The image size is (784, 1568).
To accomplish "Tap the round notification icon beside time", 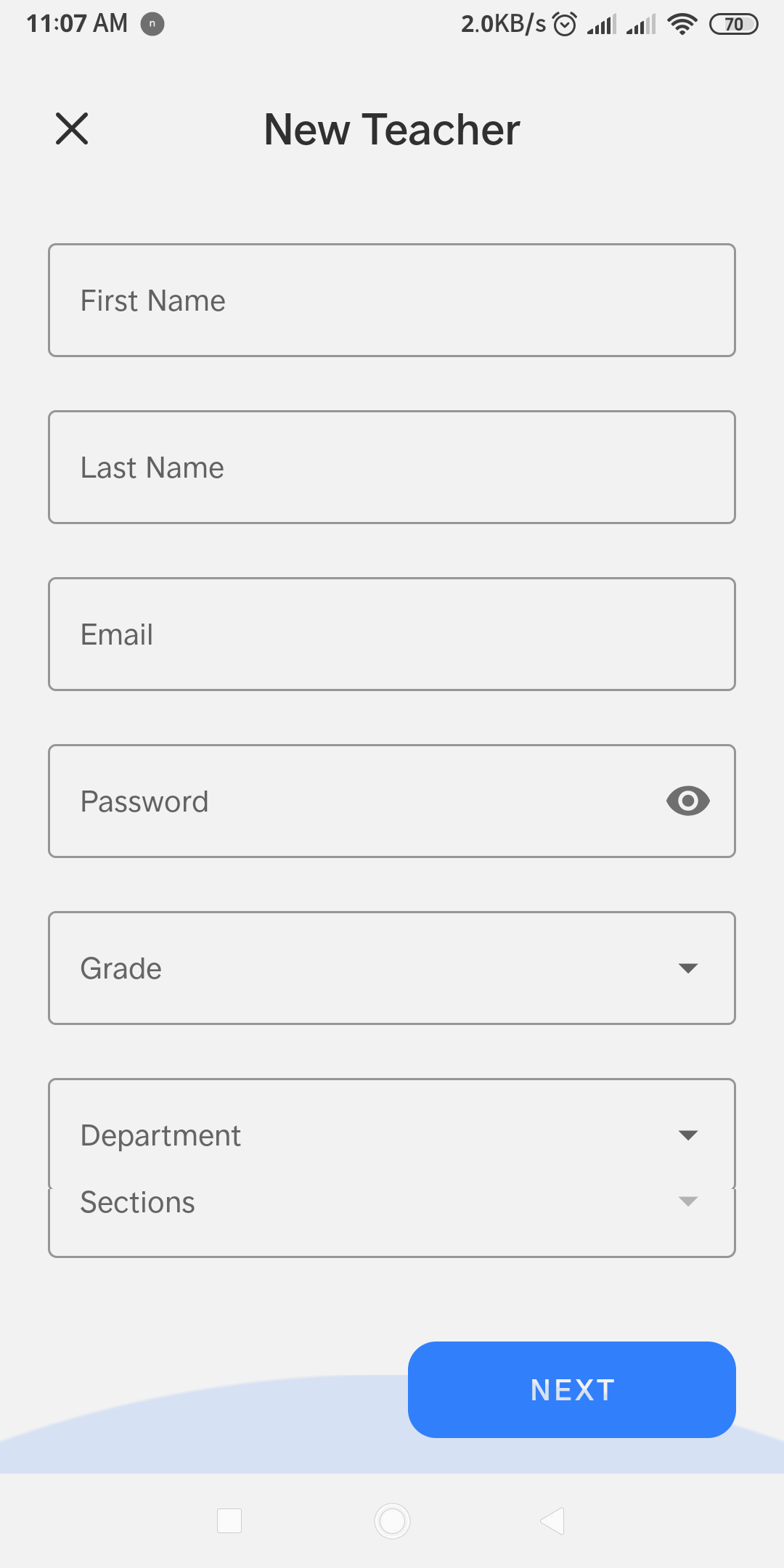I will (x=152, y=24).
